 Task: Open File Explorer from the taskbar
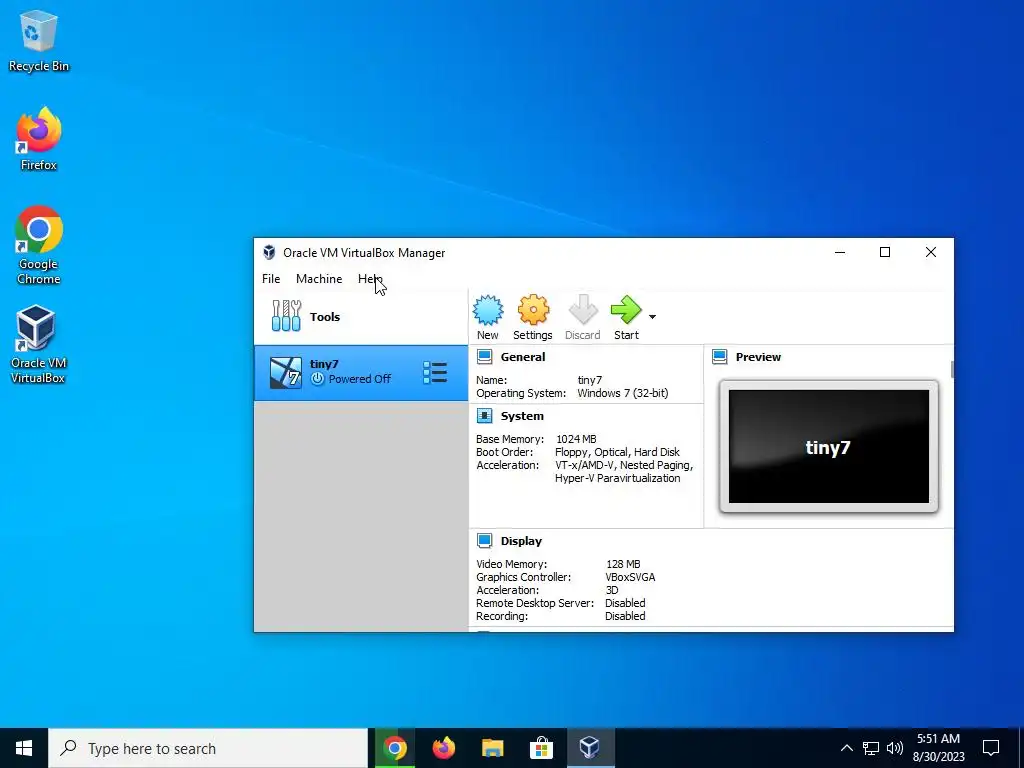492,748
